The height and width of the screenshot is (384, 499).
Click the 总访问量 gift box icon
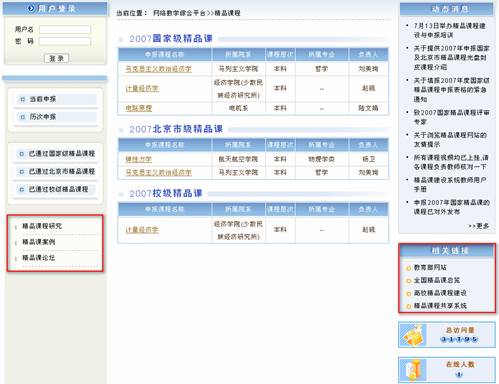(413, 335)
